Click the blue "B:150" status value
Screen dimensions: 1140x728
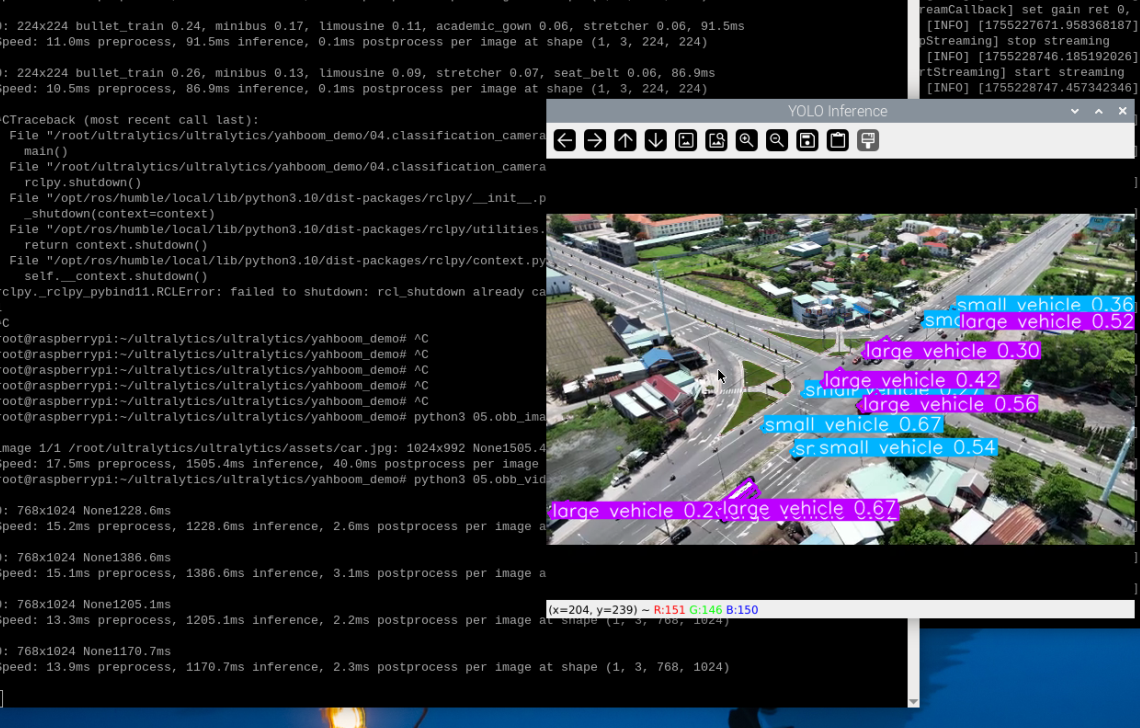(742, 609)
